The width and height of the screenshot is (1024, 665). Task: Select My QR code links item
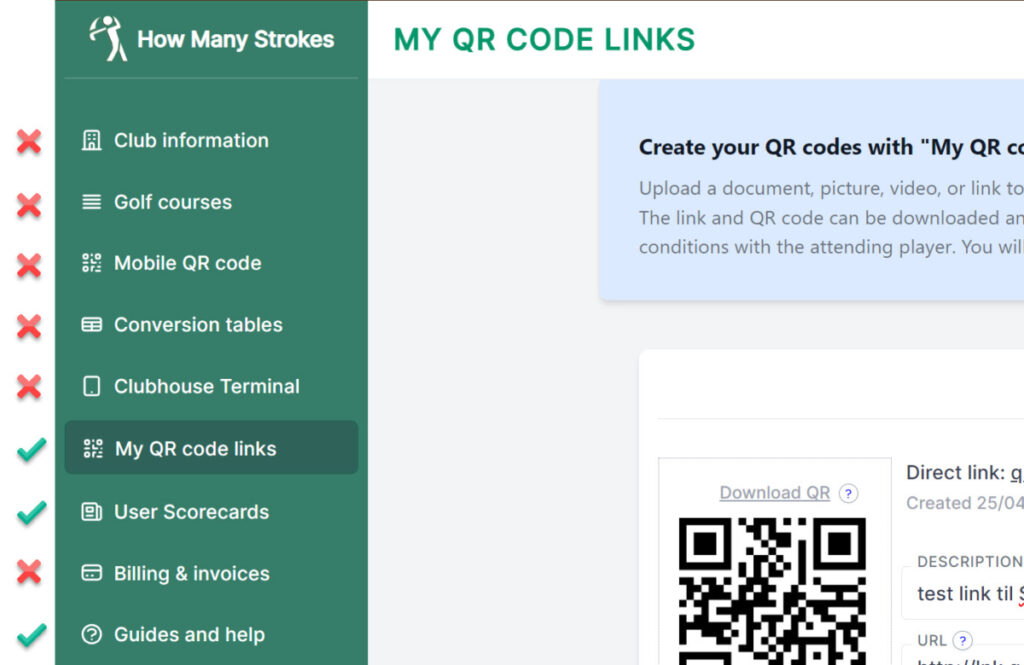pos(211,447)
